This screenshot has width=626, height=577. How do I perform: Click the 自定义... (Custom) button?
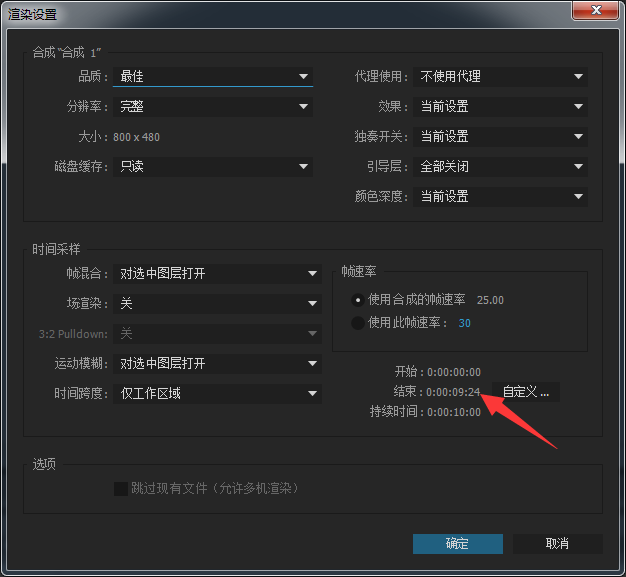tap(525, 392)
